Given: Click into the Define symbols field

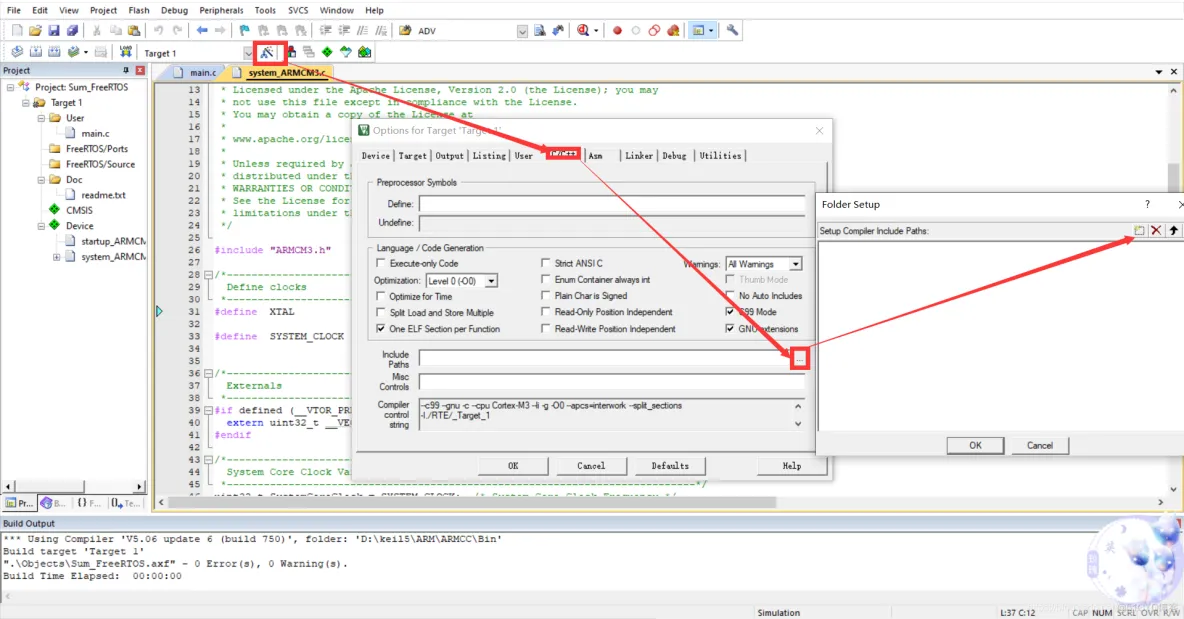Looking at the screenshot, I should point(612,204).
